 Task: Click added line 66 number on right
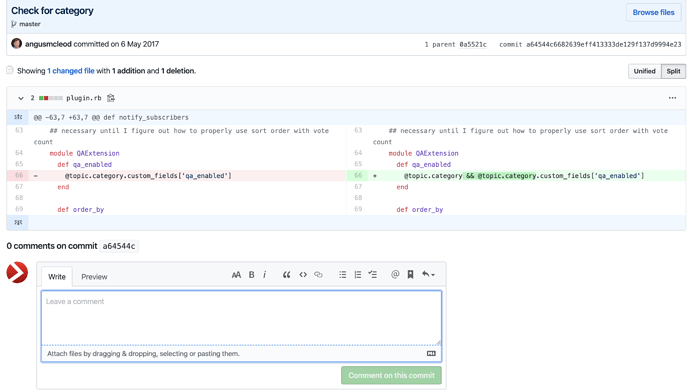click(358, 176)
